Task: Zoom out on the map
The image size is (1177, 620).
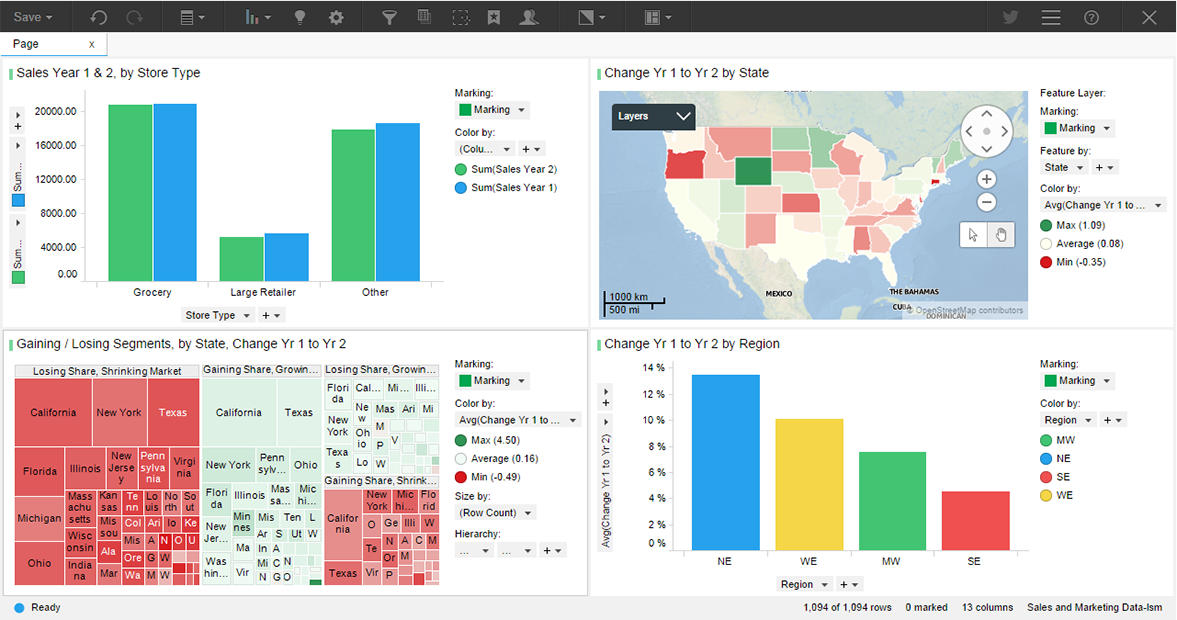Action: click(x=986, y=202)
